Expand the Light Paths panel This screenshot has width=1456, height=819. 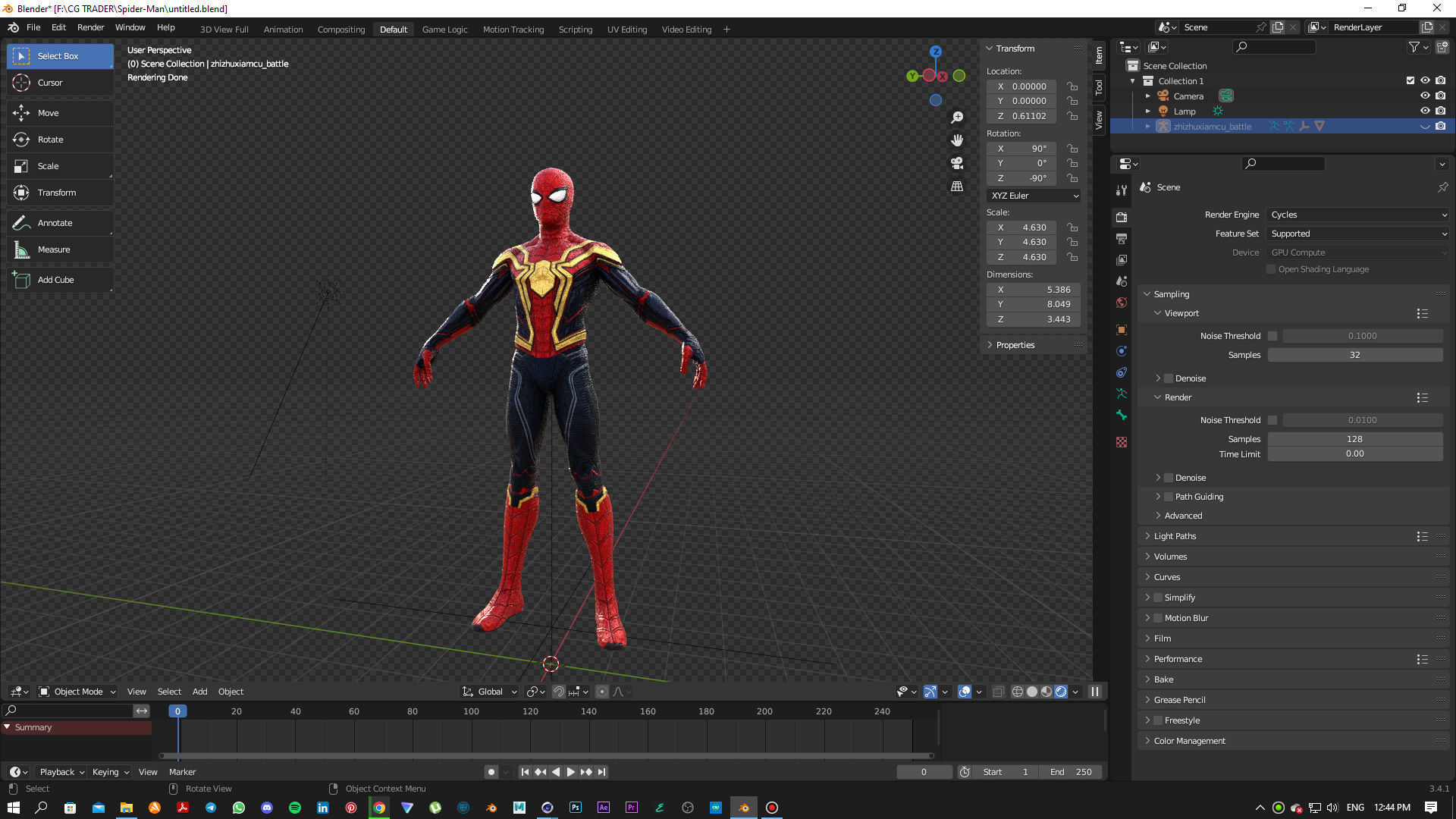click(x=1175, y=536)
